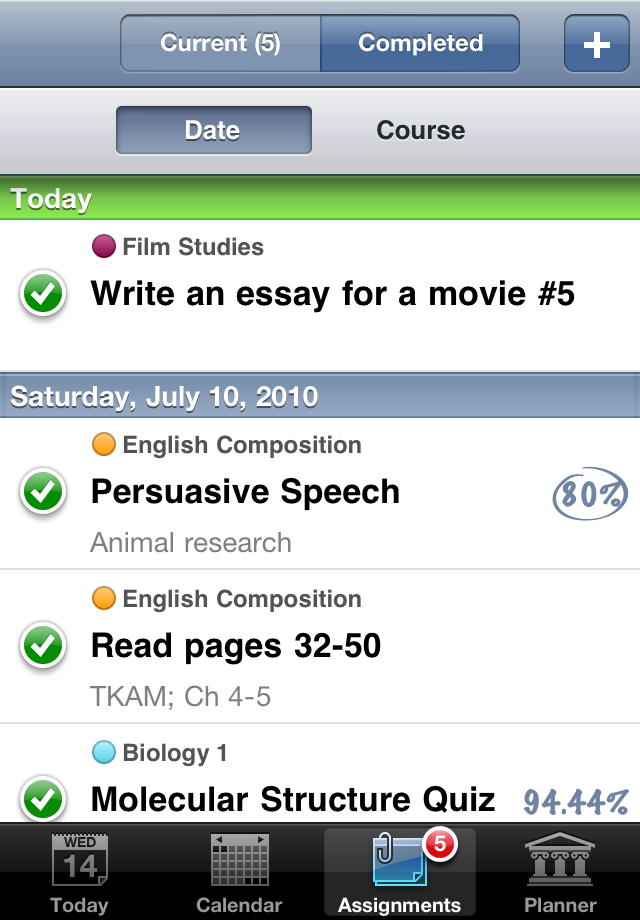This screenshot has height=920, width=640.
Task: Switch to the Current (5) segment
Action: point(220,44)
